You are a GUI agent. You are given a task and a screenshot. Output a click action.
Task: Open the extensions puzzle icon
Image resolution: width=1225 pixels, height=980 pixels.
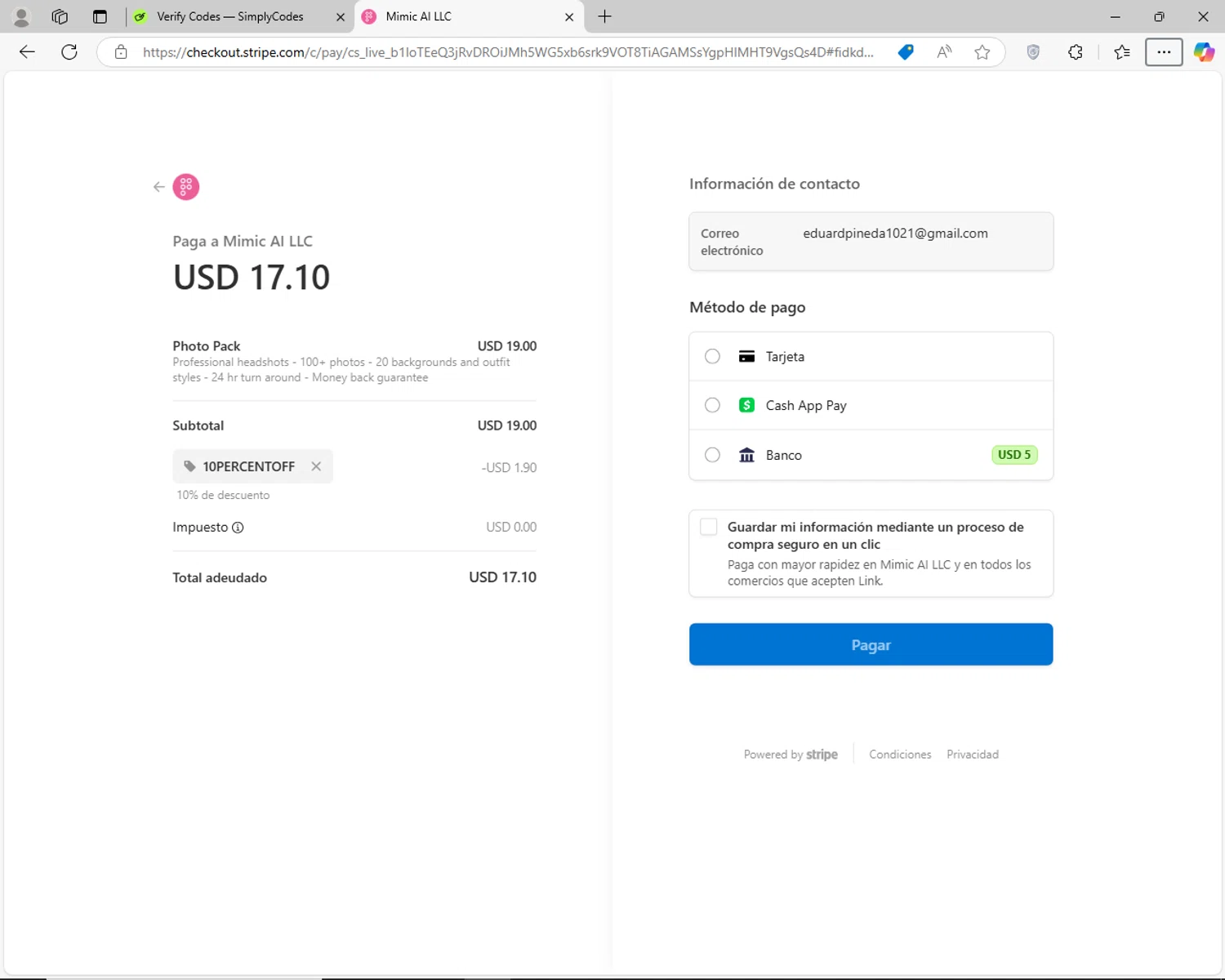click(1076, 52)
